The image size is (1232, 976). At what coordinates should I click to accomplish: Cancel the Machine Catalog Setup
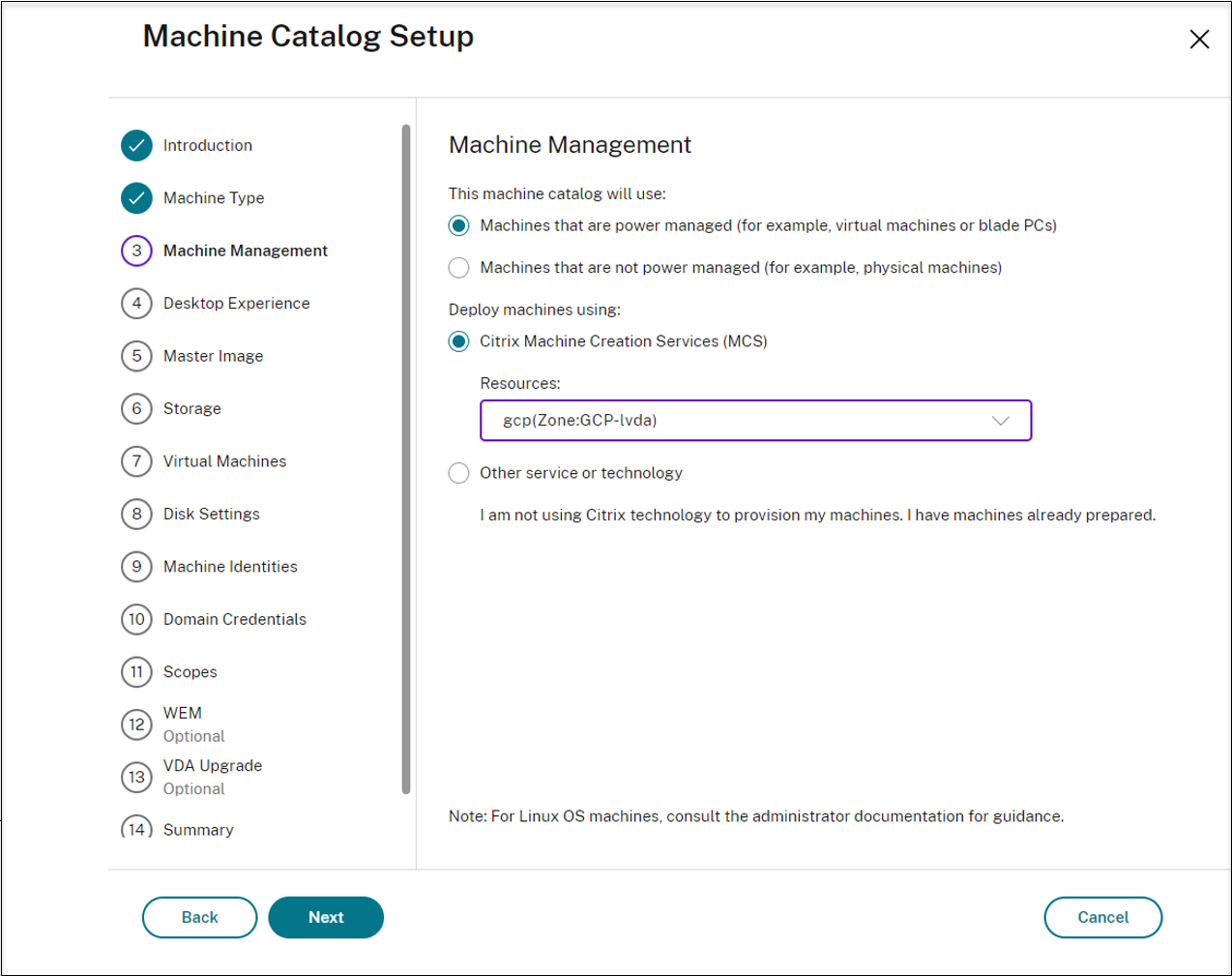point(1102,917)
